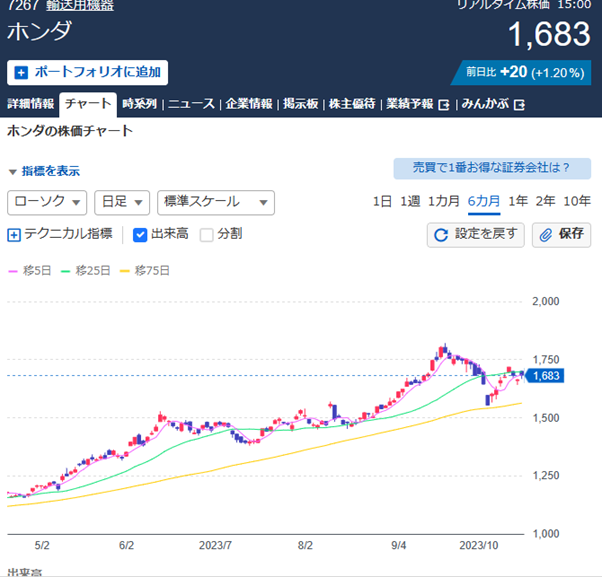Reset chart settings with 設定を戻す
Image resolution: width=602 pixels, height=577 pixels.
(476, 235)
